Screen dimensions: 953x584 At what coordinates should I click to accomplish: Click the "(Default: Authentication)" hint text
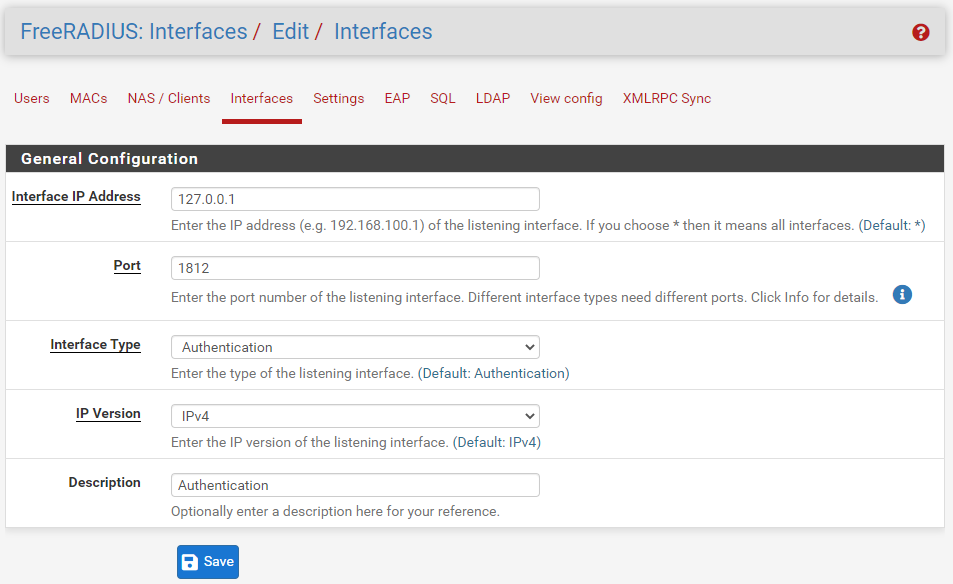coord(494,373)
